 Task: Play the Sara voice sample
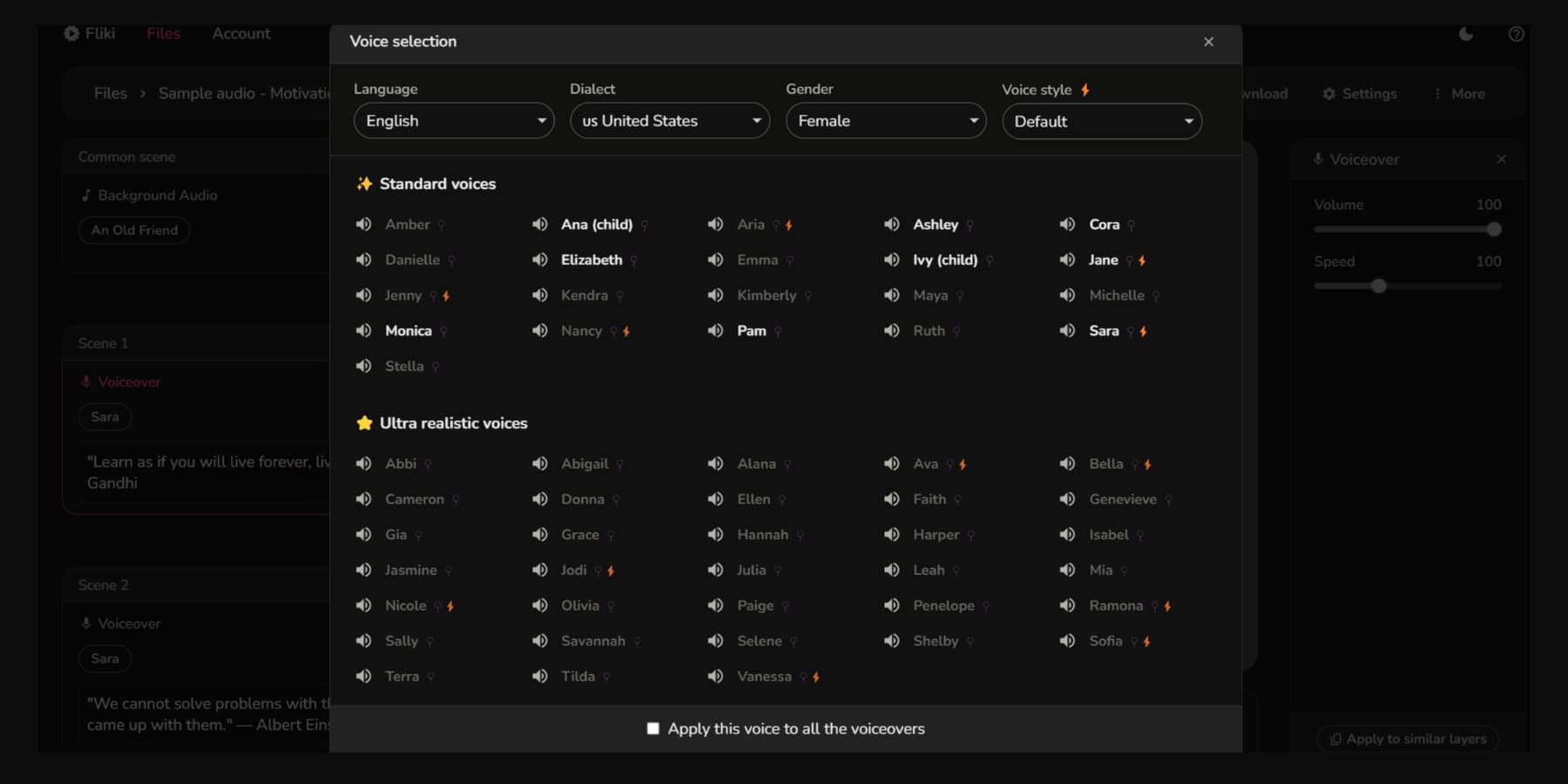tap(1068, 330)
